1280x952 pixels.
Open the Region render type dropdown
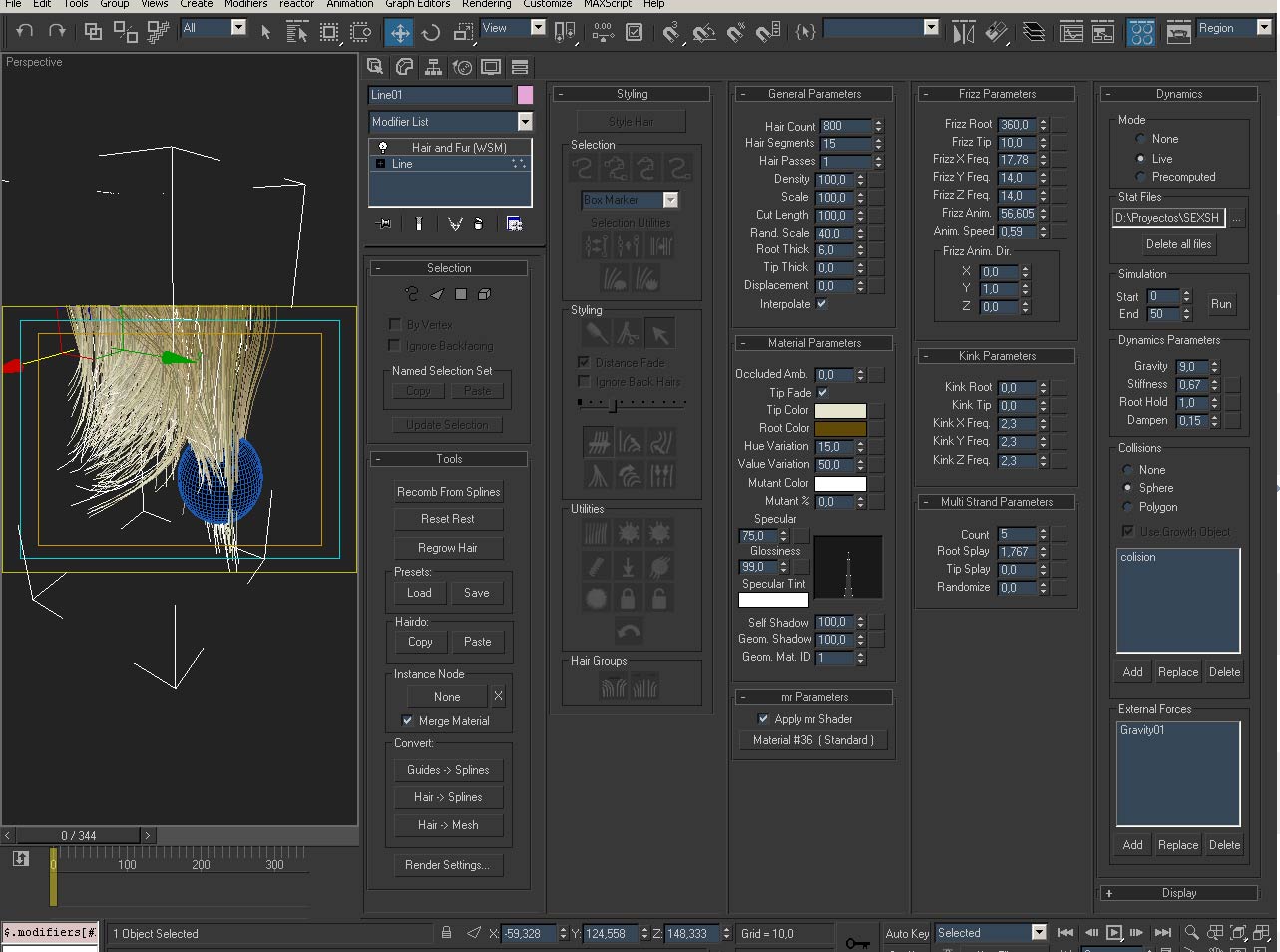click(x=1264, y=28)
